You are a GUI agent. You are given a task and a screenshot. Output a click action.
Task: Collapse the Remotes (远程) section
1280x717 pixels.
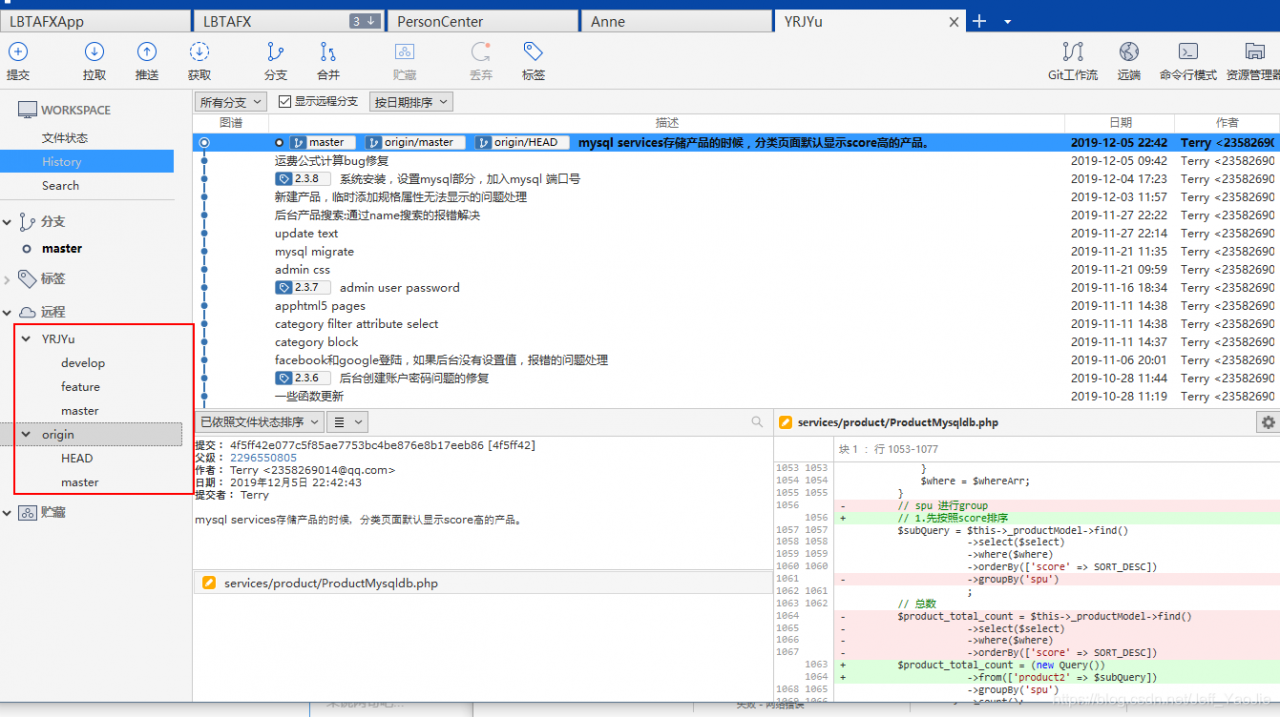[x=9, y=312]
